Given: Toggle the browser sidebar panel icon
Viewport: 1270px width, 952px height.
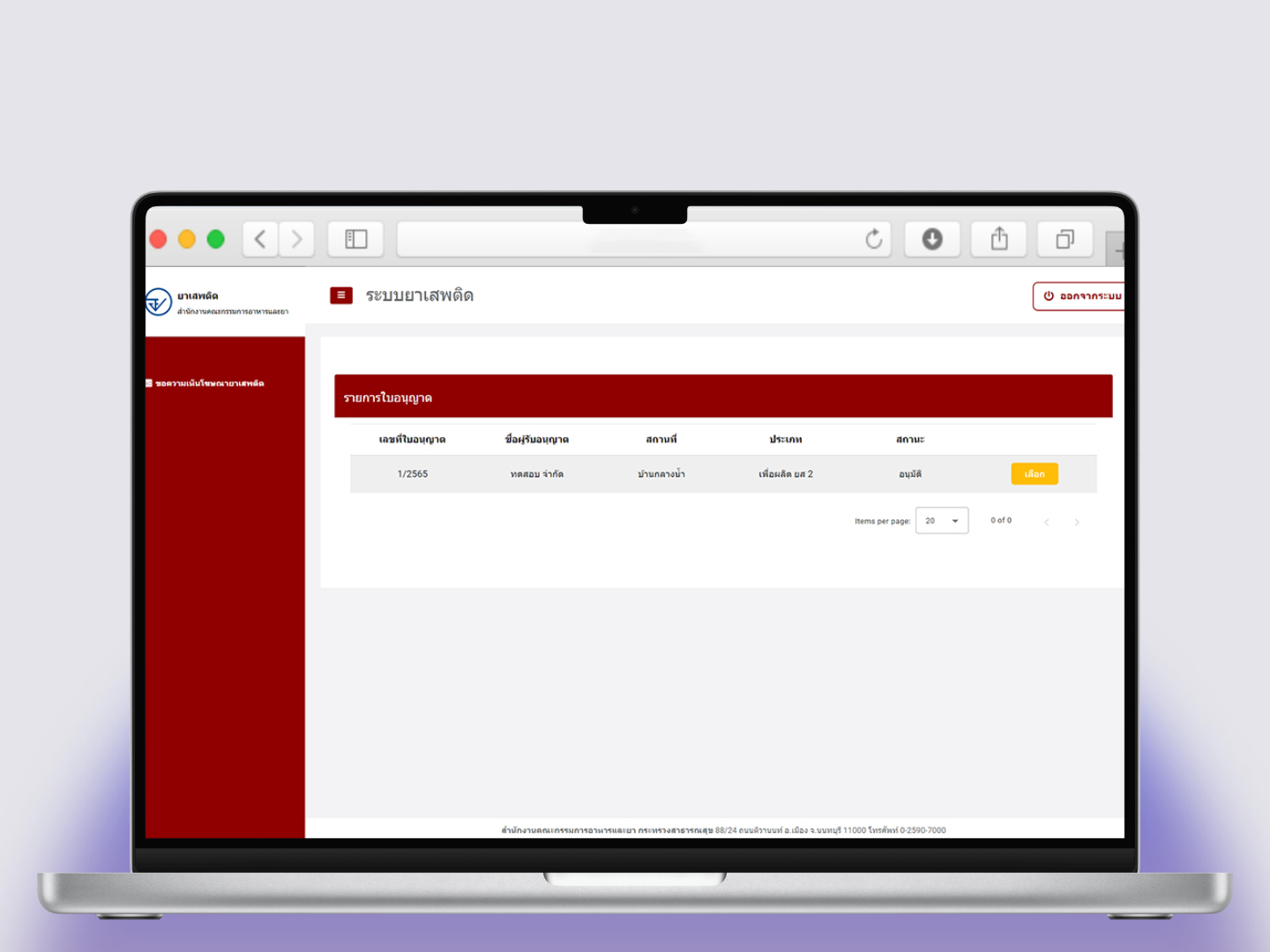Looking at the screenshot, I should [x=355, y=239].
